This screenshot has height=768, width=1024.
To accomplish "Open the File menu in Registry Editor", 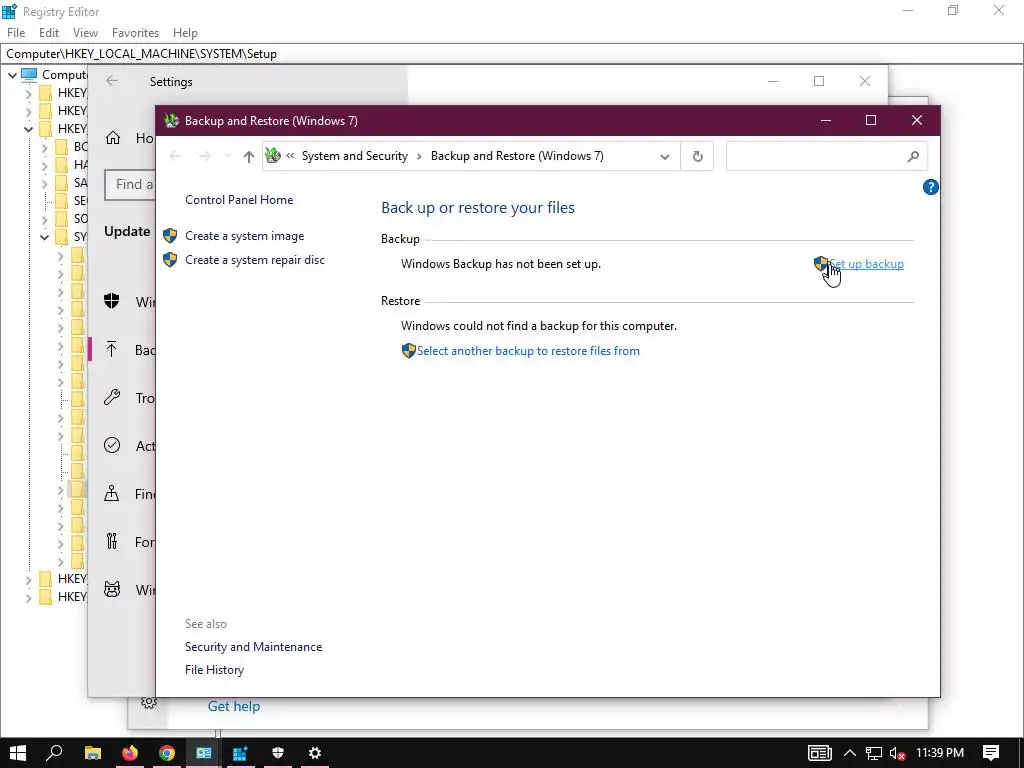I will point(16,33).
